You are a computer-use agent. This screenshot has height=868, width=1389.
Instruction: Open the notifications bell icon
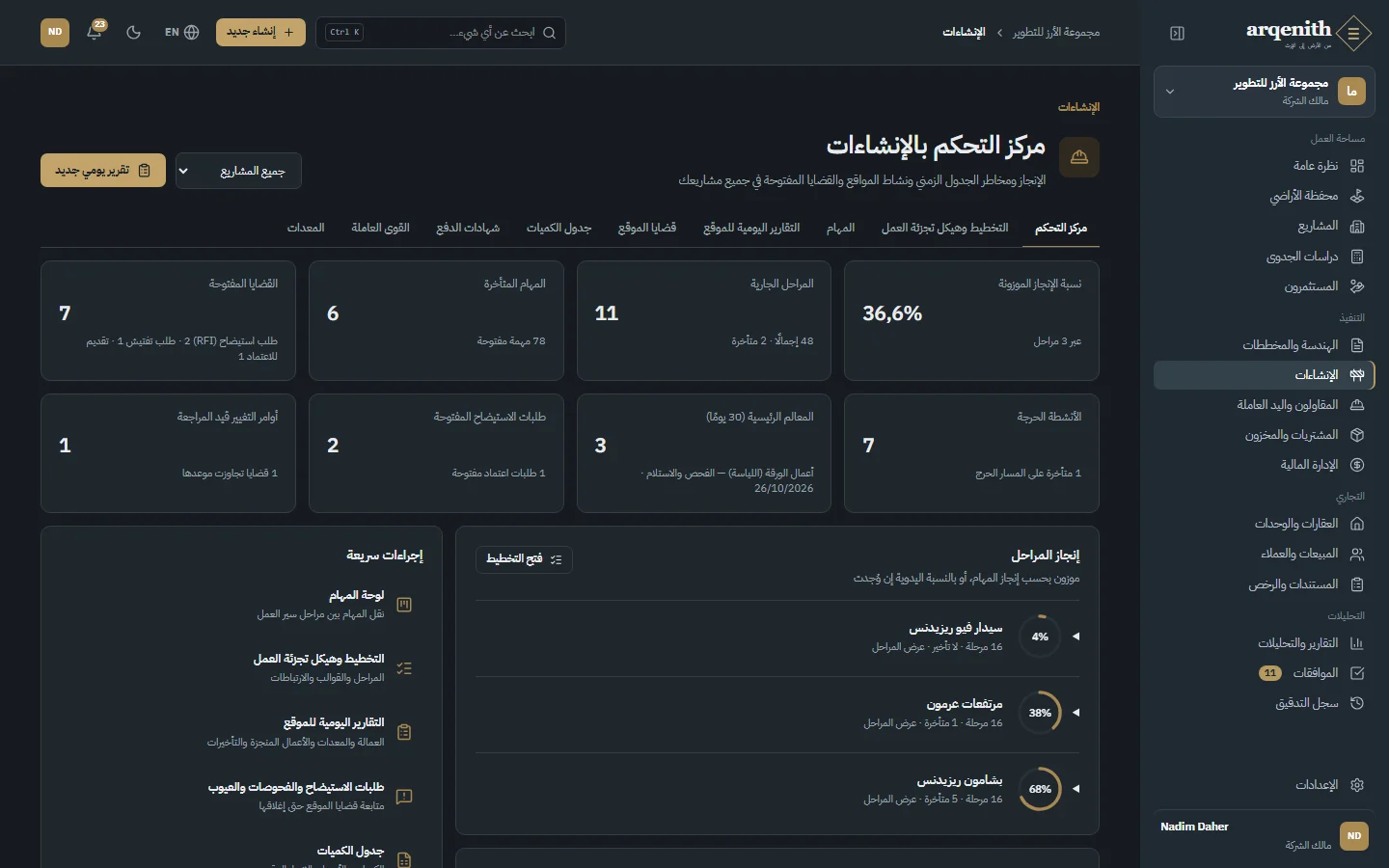pos(95,32)
